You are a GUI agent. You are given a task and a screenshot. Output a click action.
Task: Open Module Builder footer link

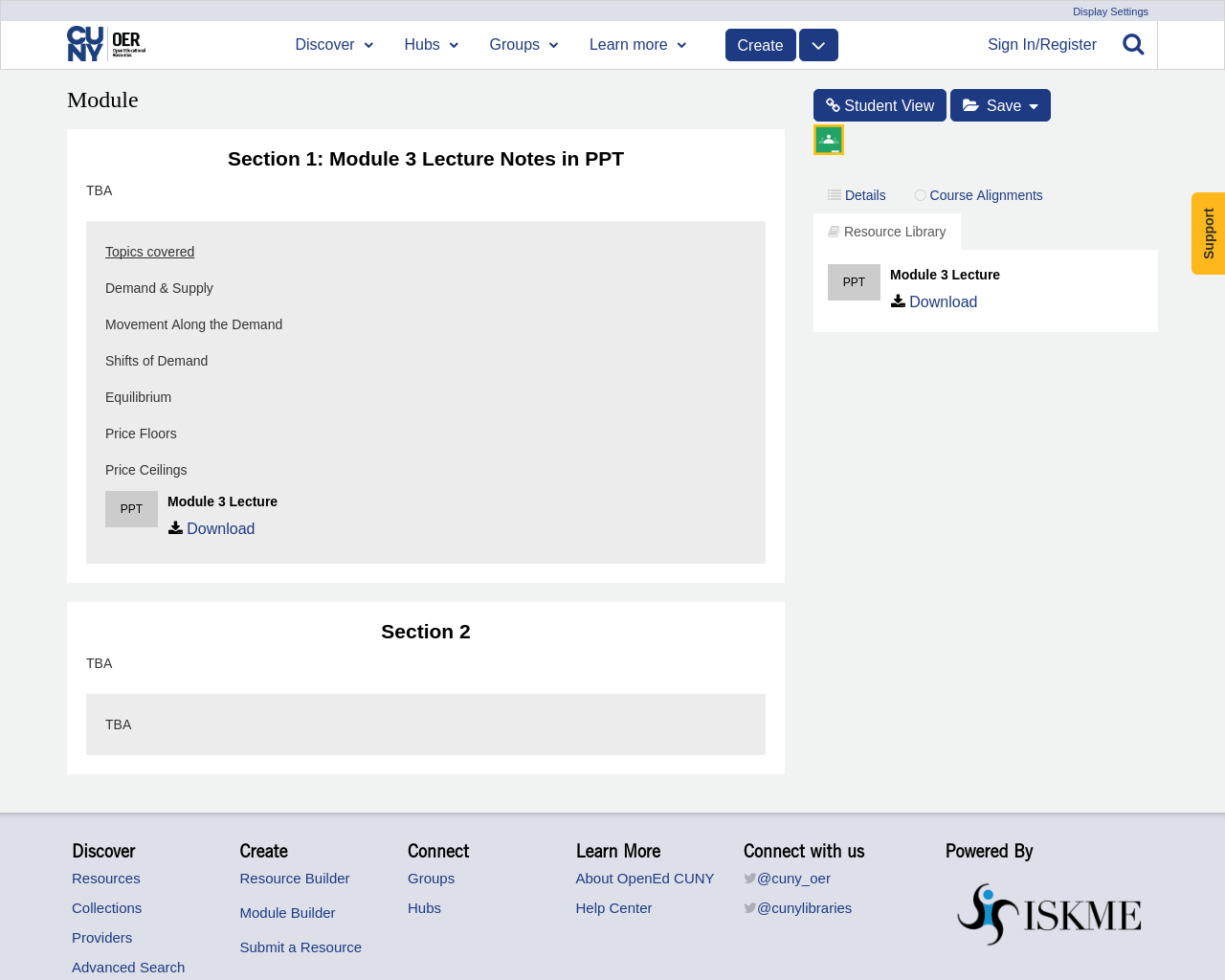(x=287, y=913)
